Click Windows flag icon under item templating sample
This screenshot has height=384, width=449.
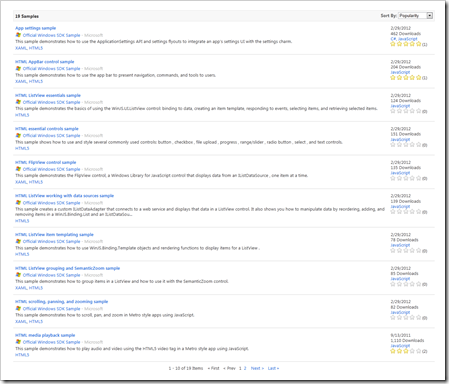18,241
